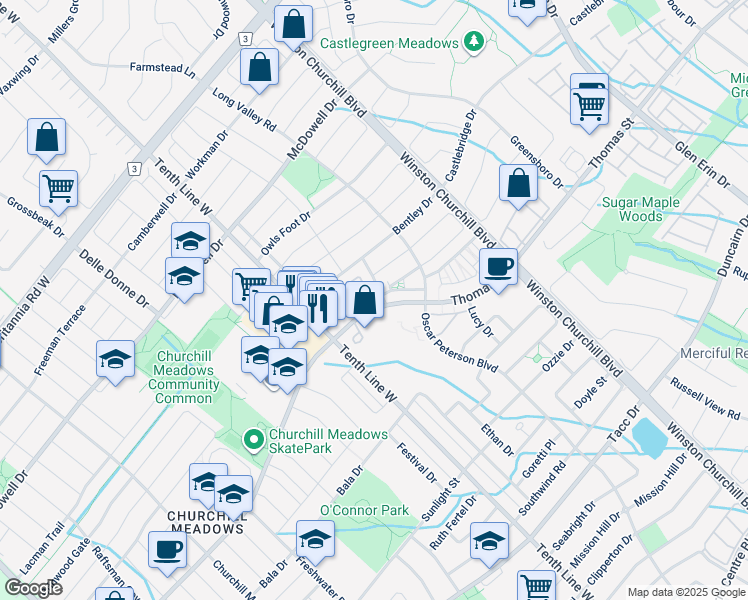This screenshot has width=748, height=600.
Task: Click the school marker near Ruth Fertel Dr
Action: (x=489, y=540)
